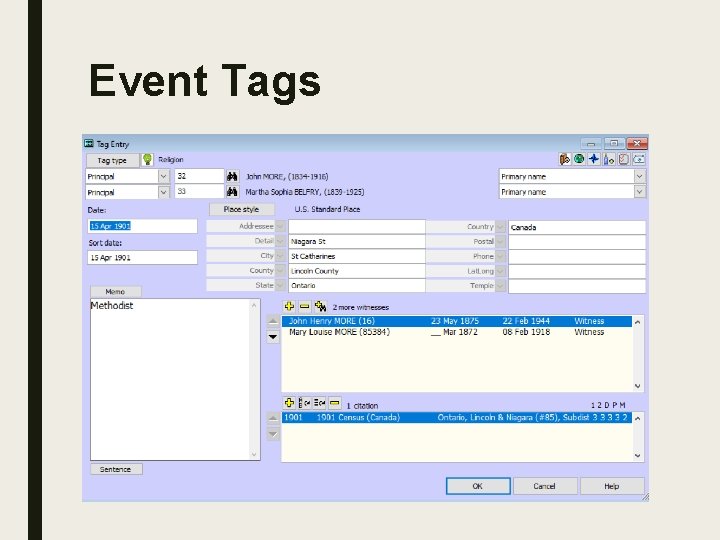This screenshot has width=720, height=540.
Task: Click the Tag Entry window title icon
Action: [89, 144]
